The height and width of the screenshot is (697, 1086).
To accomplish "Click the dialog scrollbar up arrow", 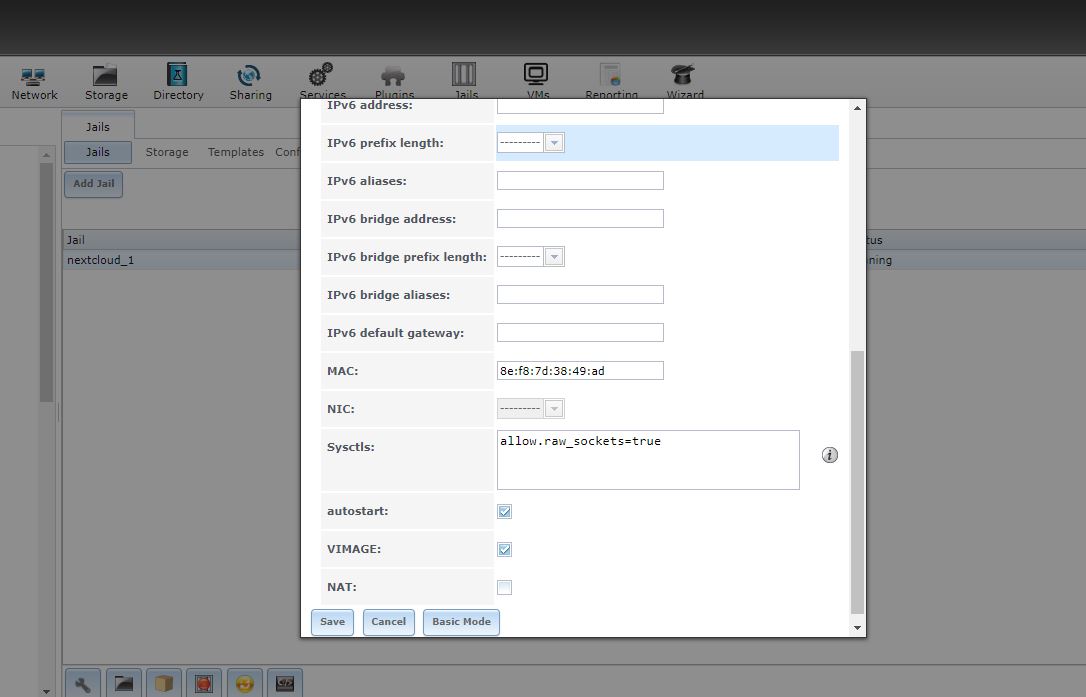I will coord(857,108).
